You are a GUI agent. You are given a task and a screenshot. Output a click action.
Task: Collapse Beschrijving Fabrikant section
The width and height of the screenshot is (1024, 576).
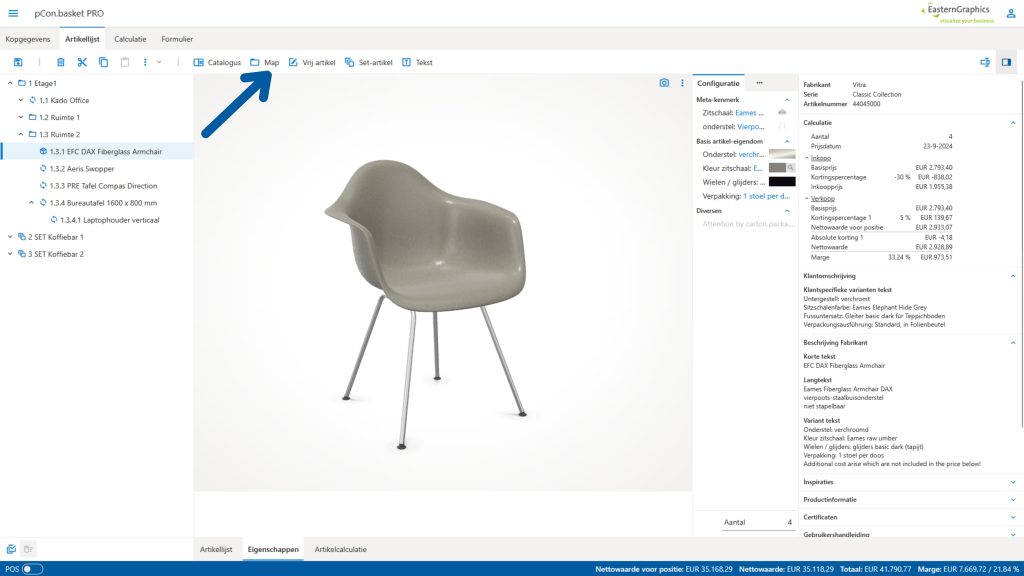[x=1013, y=342]
